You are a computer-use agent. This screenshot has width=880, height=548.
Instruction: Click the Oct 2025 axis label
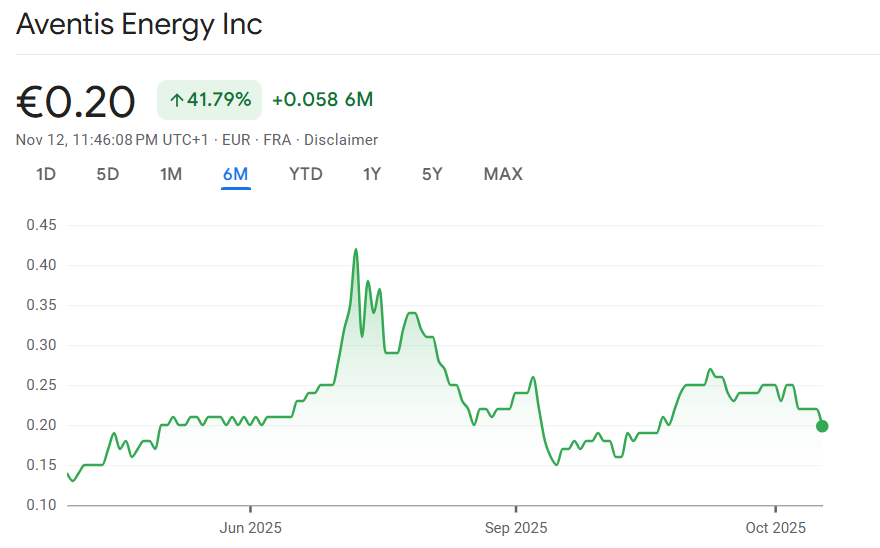775,527
